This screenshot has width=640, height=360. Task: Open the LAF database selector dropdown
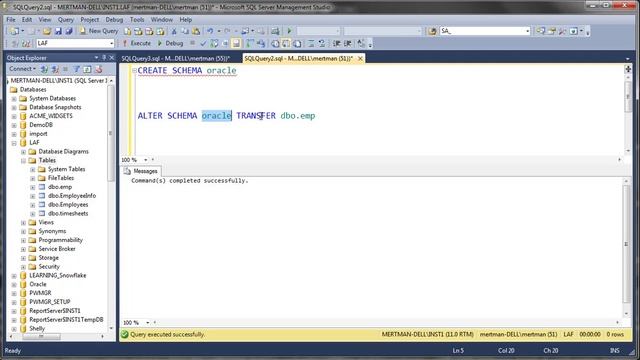coord(111,43)
